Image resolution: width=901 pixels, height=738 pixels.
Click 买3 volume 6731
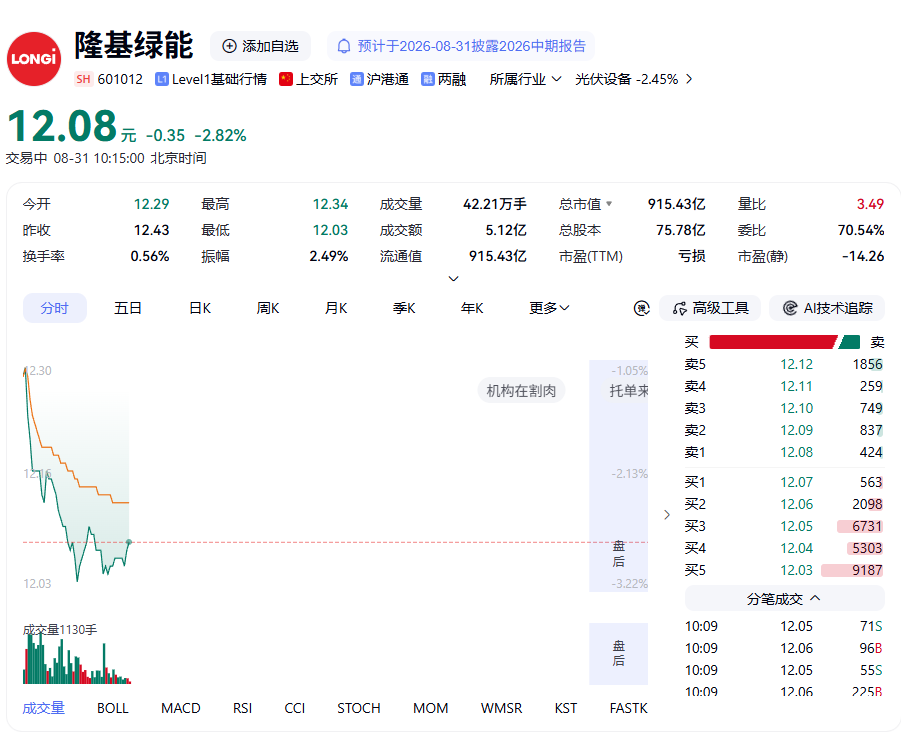coord(867,526)
